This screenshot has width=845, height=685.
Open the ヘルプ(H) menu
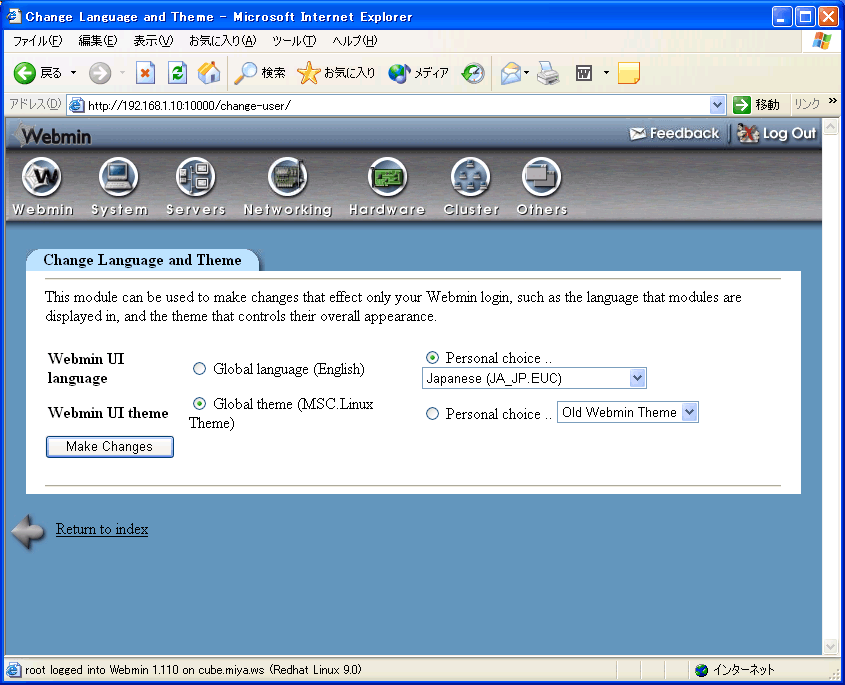355,41
